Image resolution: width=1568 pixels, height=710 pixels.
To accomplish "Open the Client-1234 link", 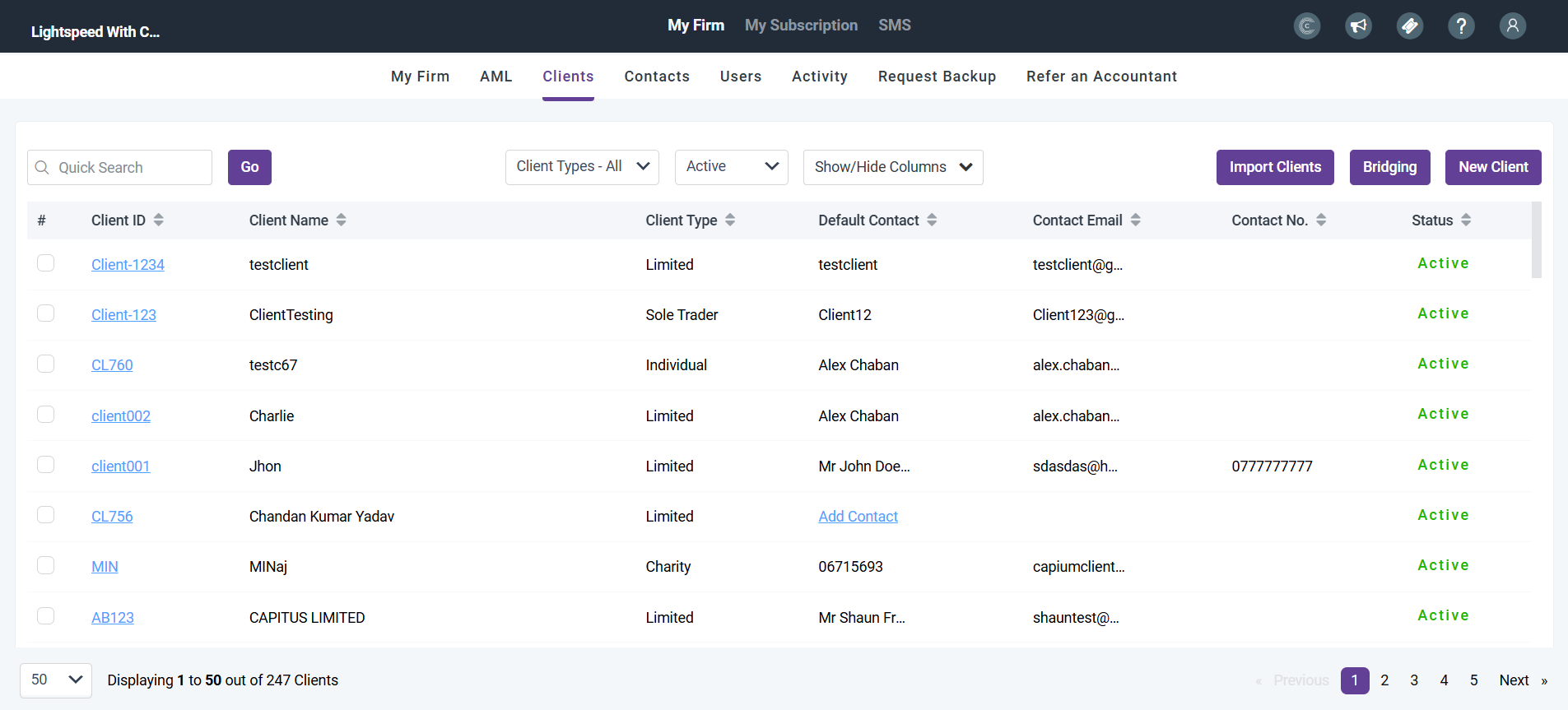I will (x=128, y=265).
